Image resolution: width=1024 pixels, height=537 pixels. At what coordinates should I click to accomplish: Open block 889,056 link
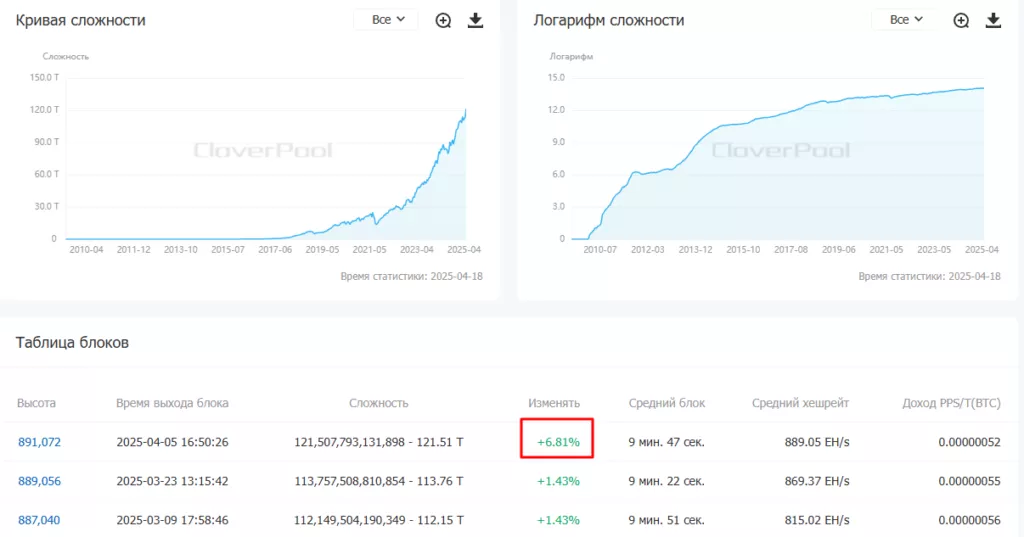point(39,481)
